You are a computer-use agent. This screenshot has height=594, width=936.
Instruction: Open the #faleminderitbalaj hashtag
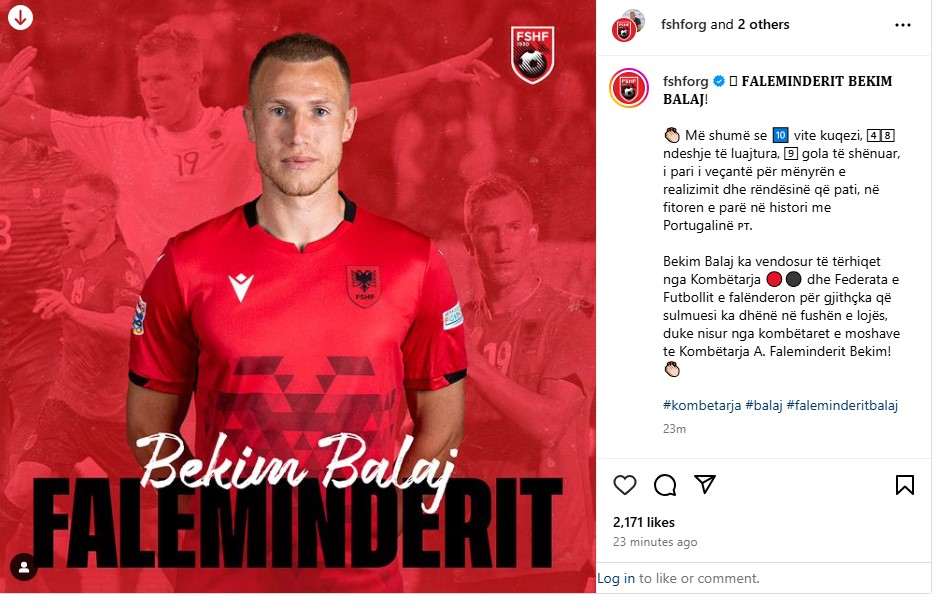pos(842,405)
